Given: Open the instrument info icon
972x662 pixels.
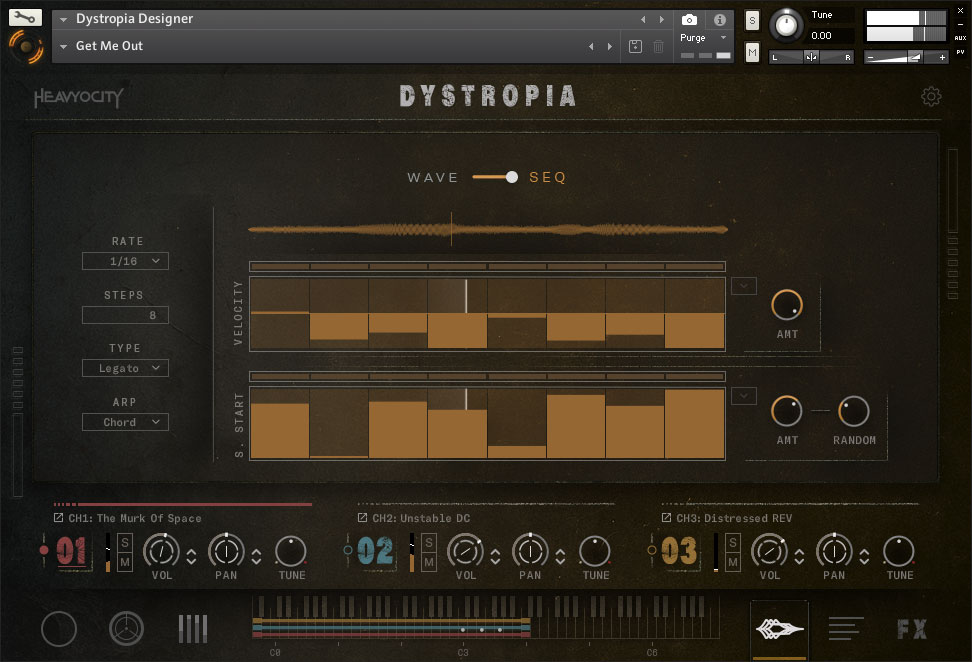Looking at the screenshot, I should tap(719, 20).
